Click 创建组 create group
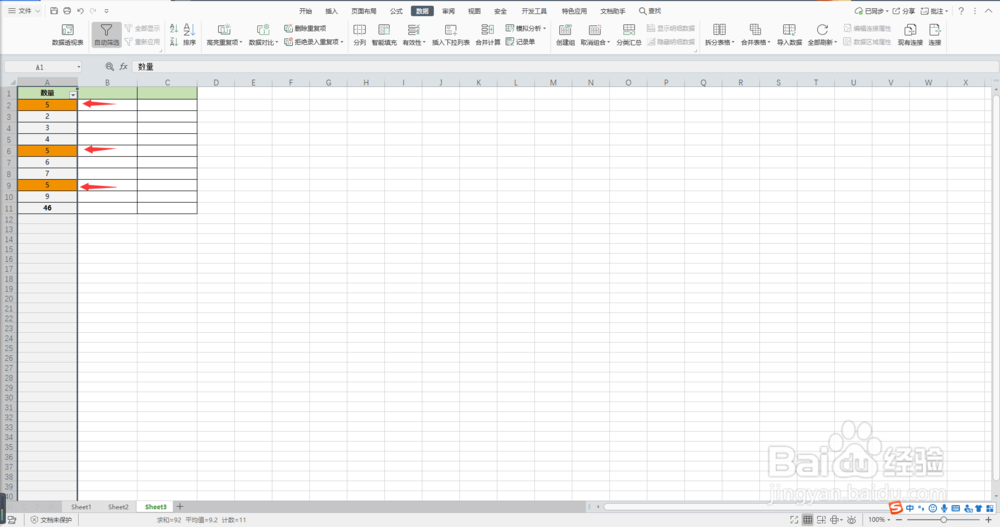This screenshot has width=1000, height=527. [x=565, y=34]
